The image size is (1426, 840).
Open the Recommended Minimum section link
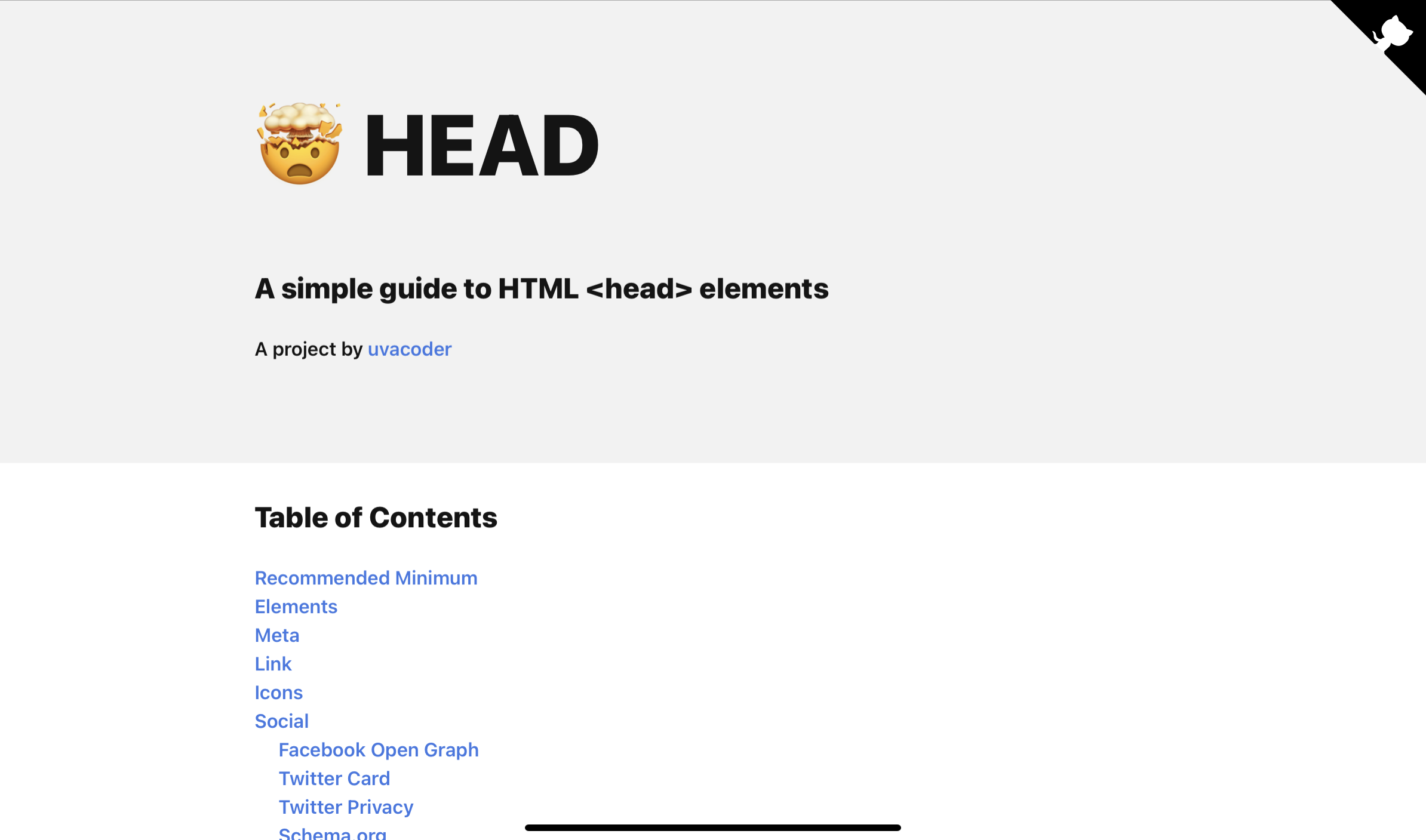coord(366,577)
